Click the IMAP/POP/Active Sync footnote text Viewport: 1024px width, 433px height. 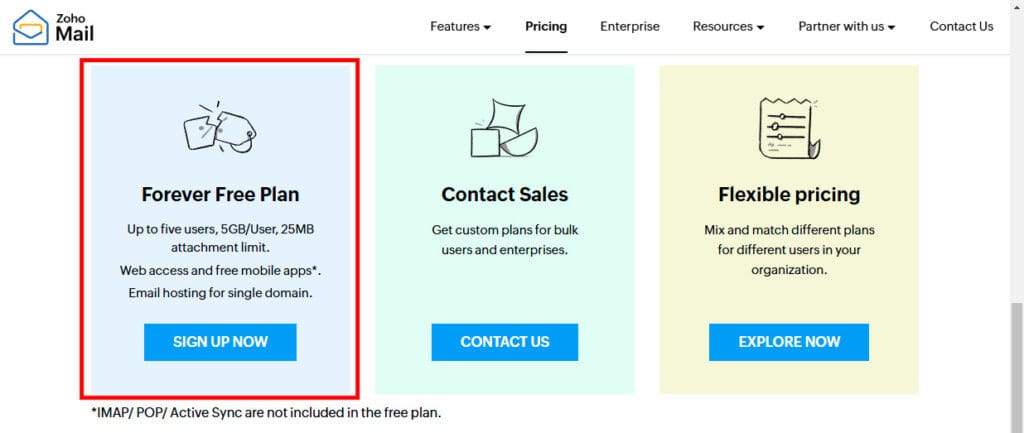(266, 412)
